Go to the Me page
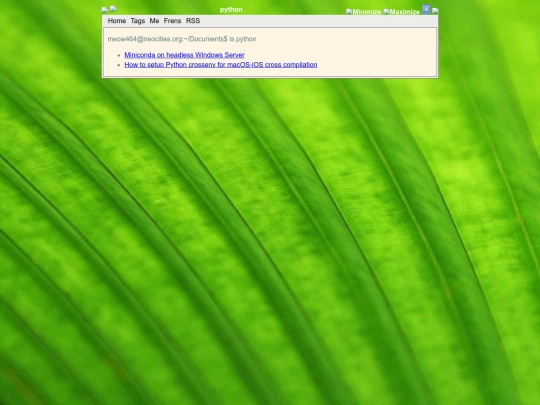Viewport: 540px width, 405px height. [154, 21]
